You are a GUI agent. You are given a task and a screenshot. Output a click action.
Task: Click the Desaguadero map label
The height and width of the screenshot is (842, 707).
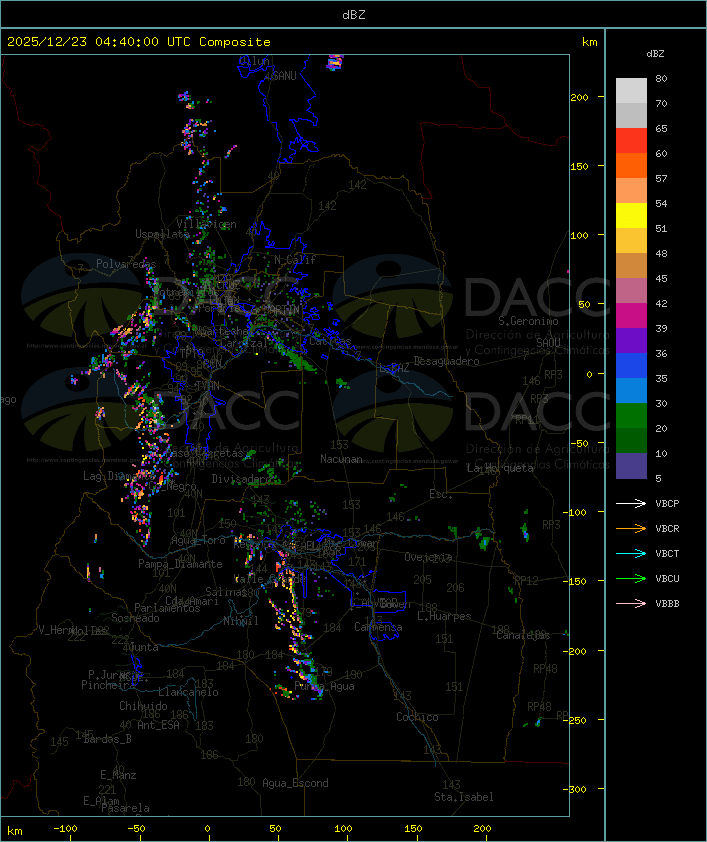[446, 361]
